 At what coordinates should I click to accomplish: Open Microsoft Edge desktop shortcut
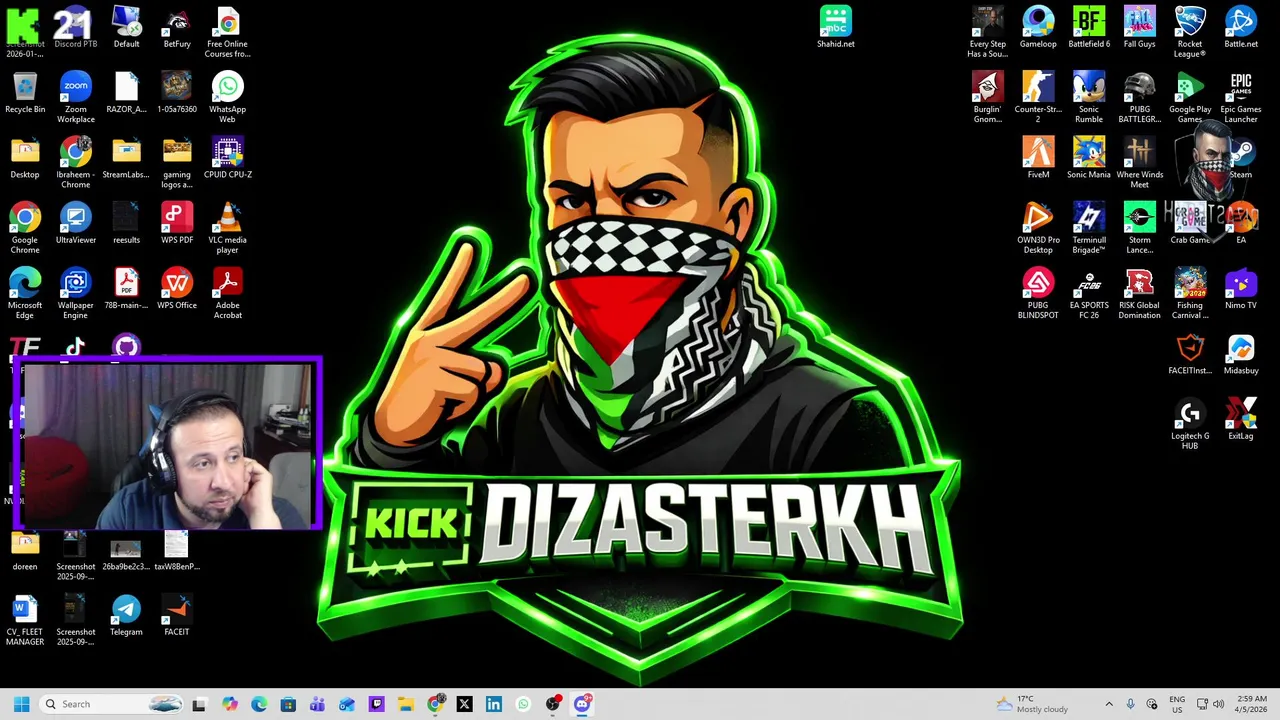click(25, 293)
